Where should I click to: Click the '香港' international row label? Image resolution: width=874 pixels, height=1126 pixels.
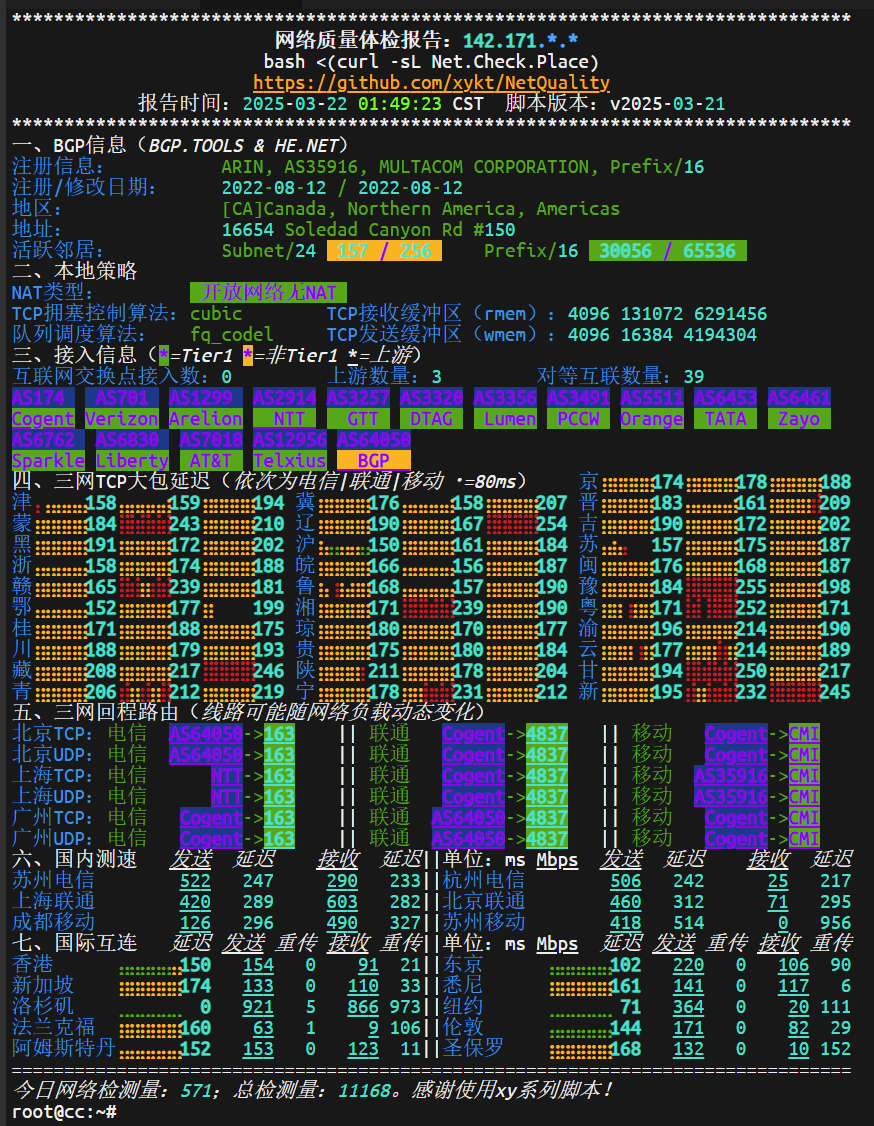tap(32, 964)
